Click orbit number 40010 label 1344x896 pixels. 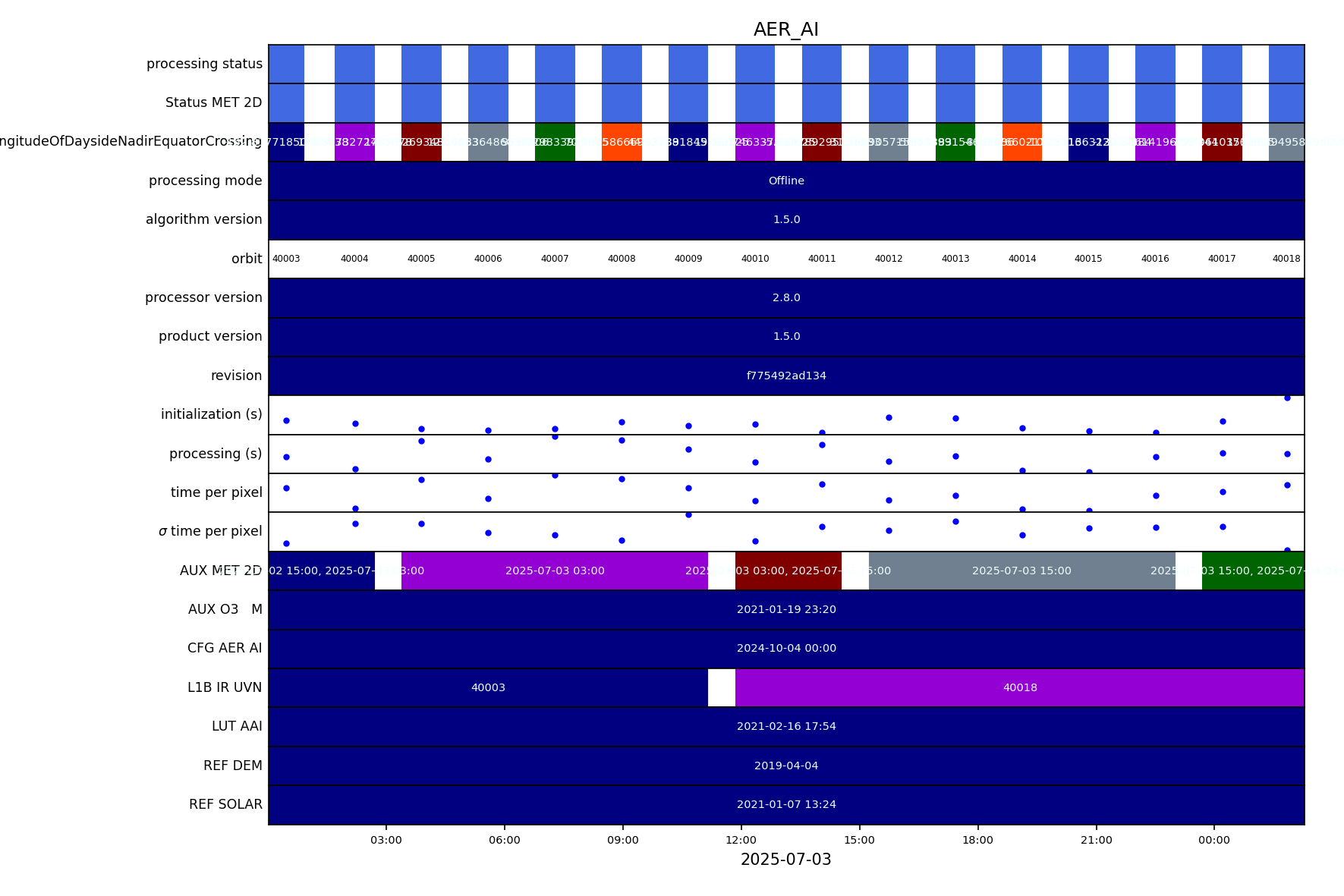tap(754, 259)
